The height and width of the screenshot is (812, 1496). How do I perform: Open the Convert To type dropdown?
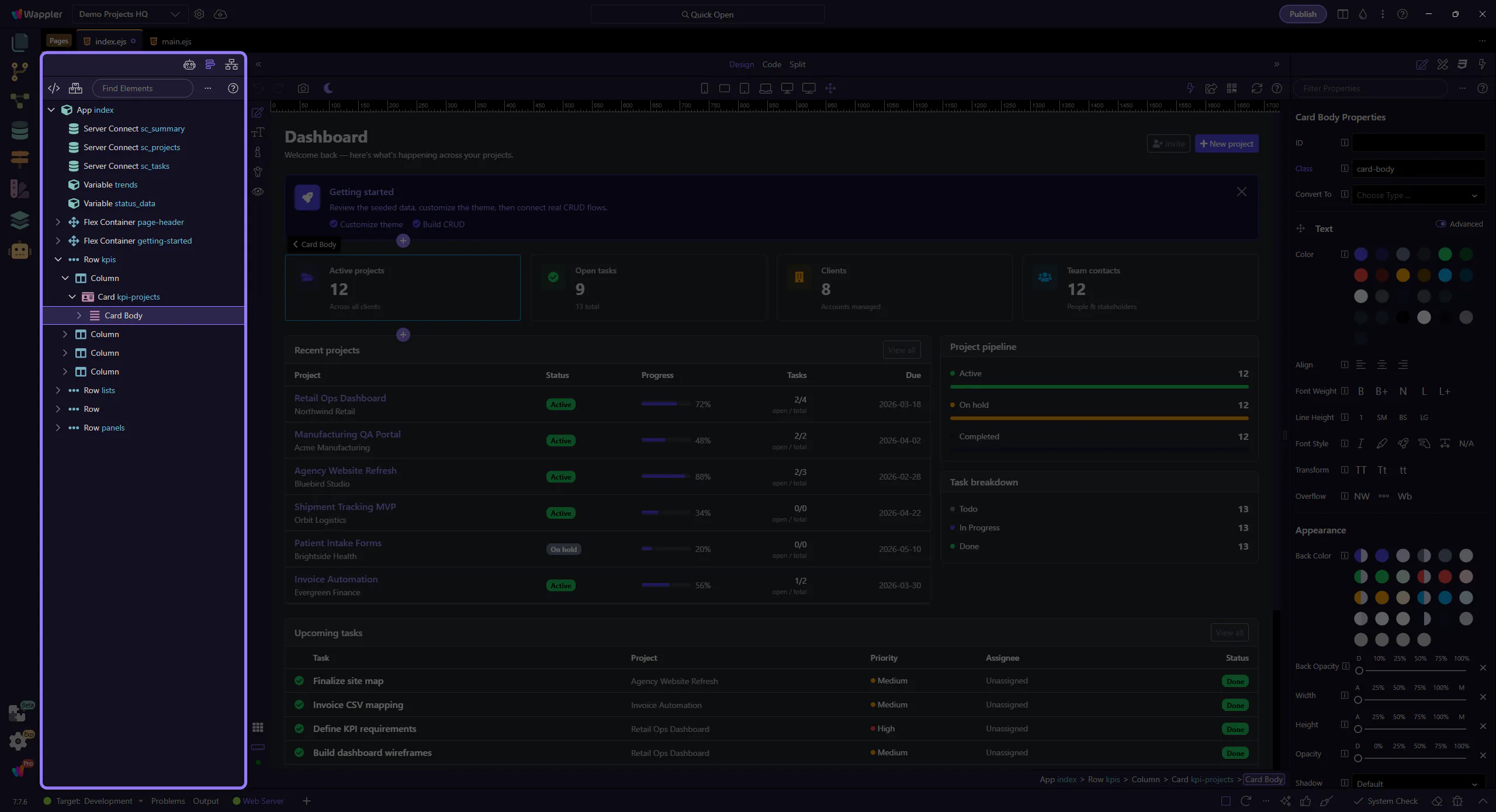click(x=1418, y=195)
